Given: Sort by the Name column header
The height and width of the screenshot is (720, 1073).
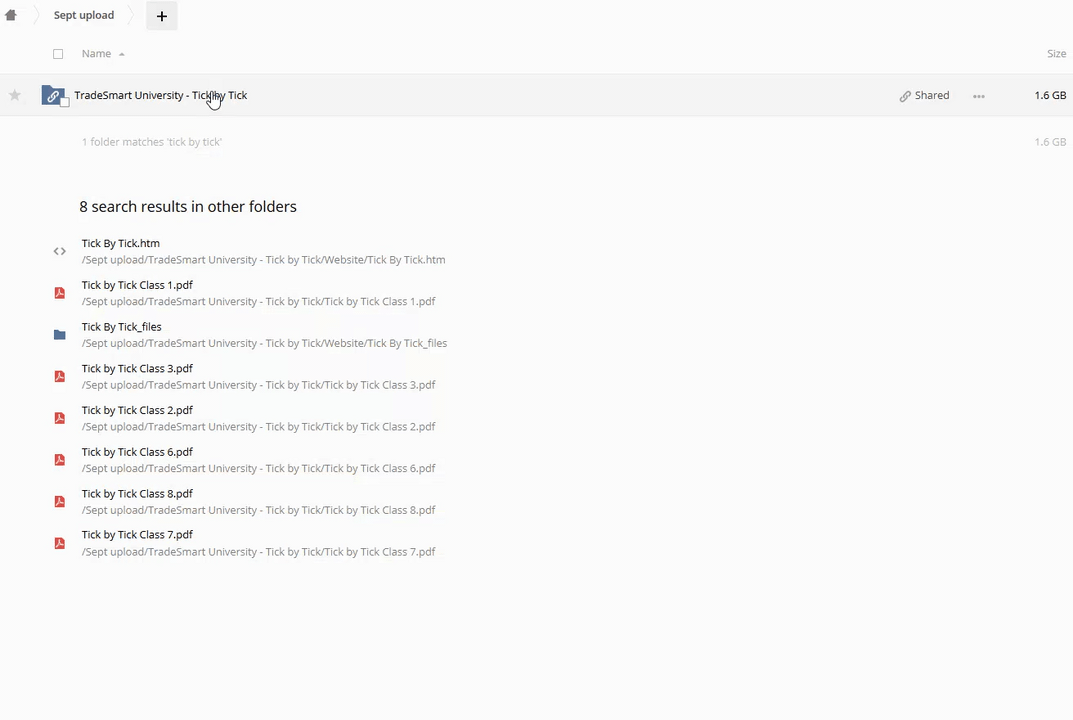Looking at the screenshot, I should click(97, 54).
